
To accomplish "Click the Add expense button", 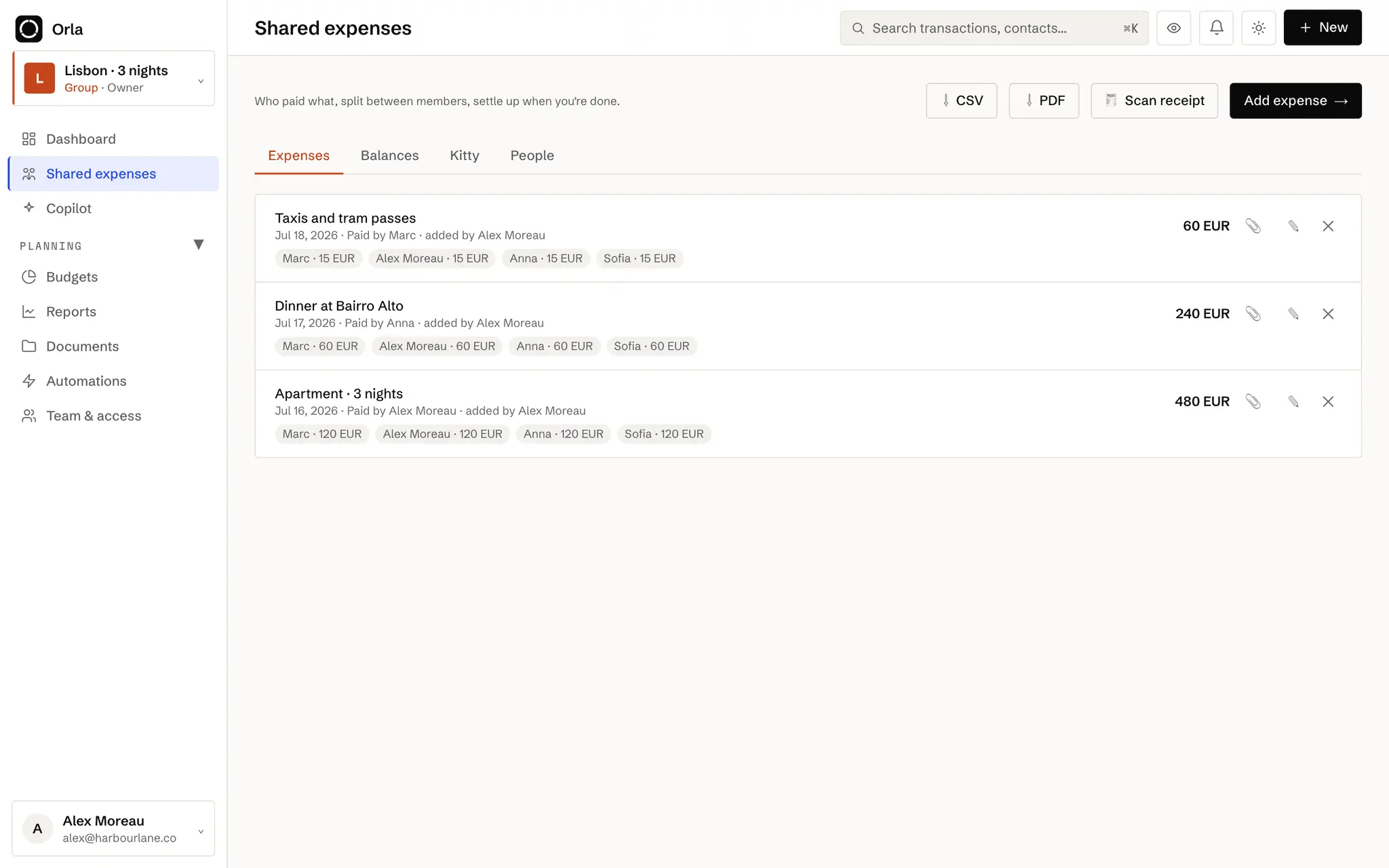I will 1295,101.
